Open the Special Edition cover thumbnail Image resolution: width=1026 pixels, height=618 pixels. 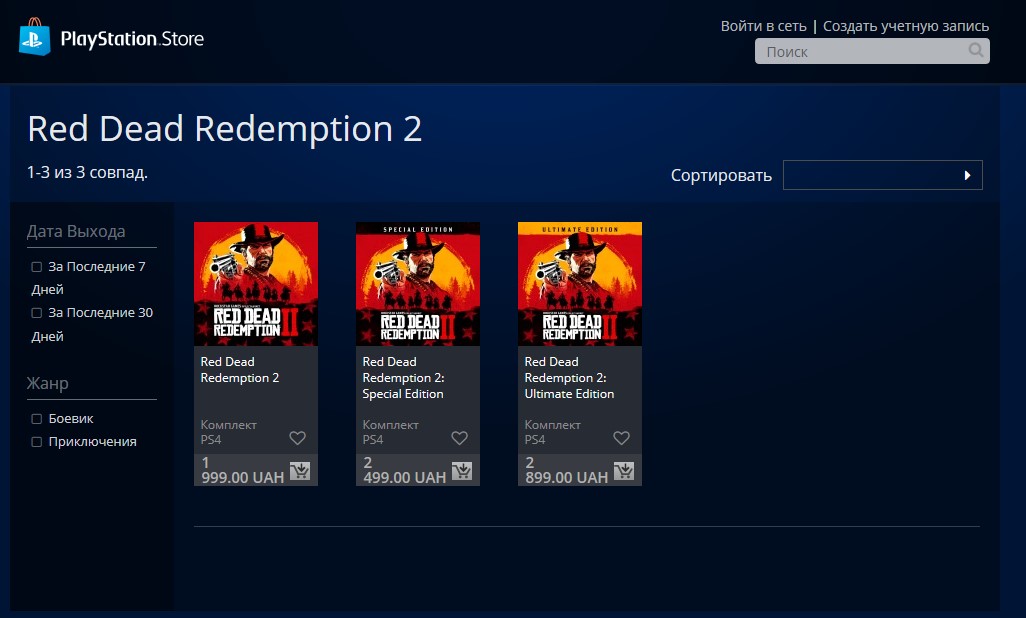417,283
